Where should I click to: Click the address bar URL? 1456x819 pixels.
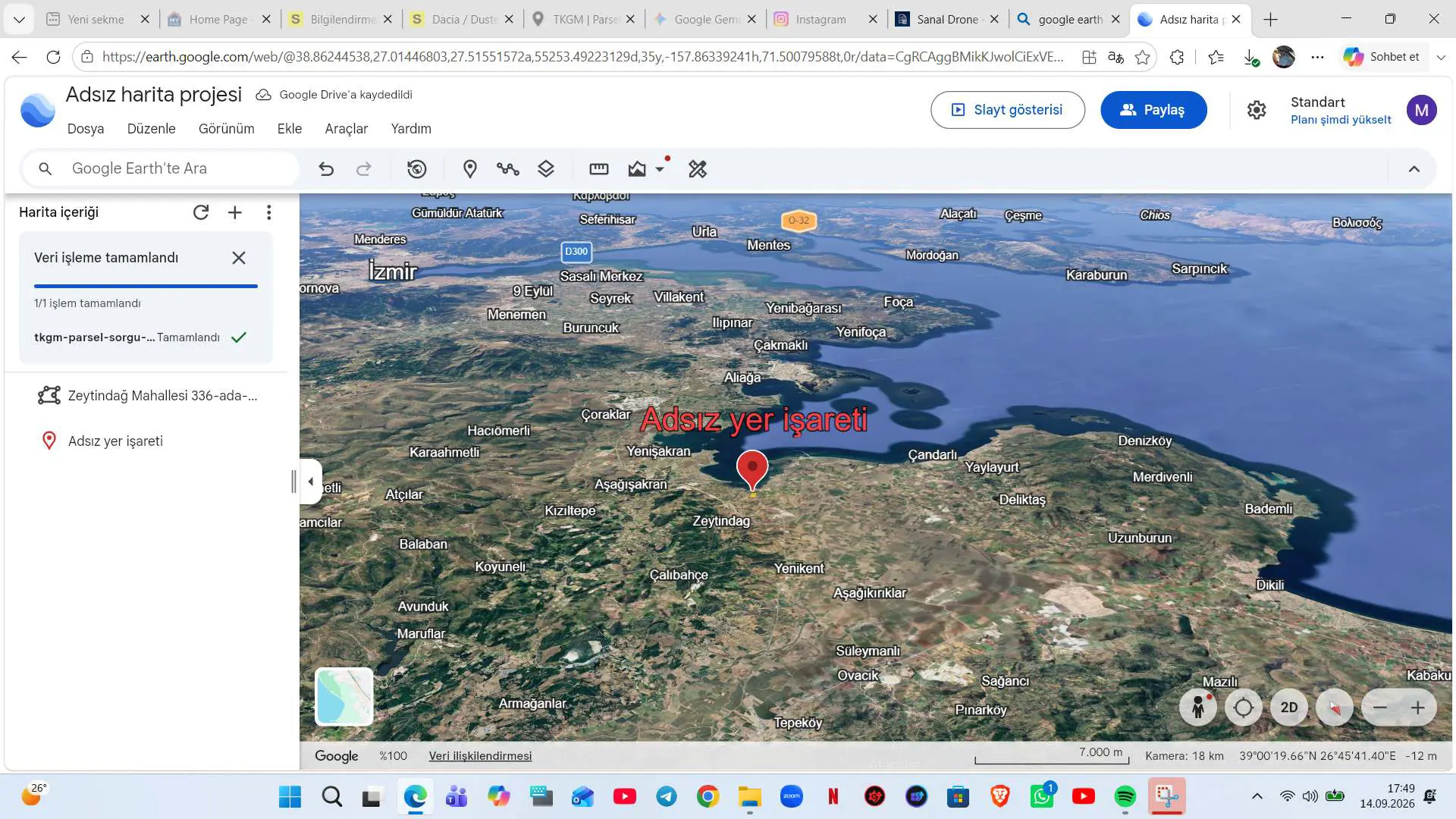coord(582,57)
